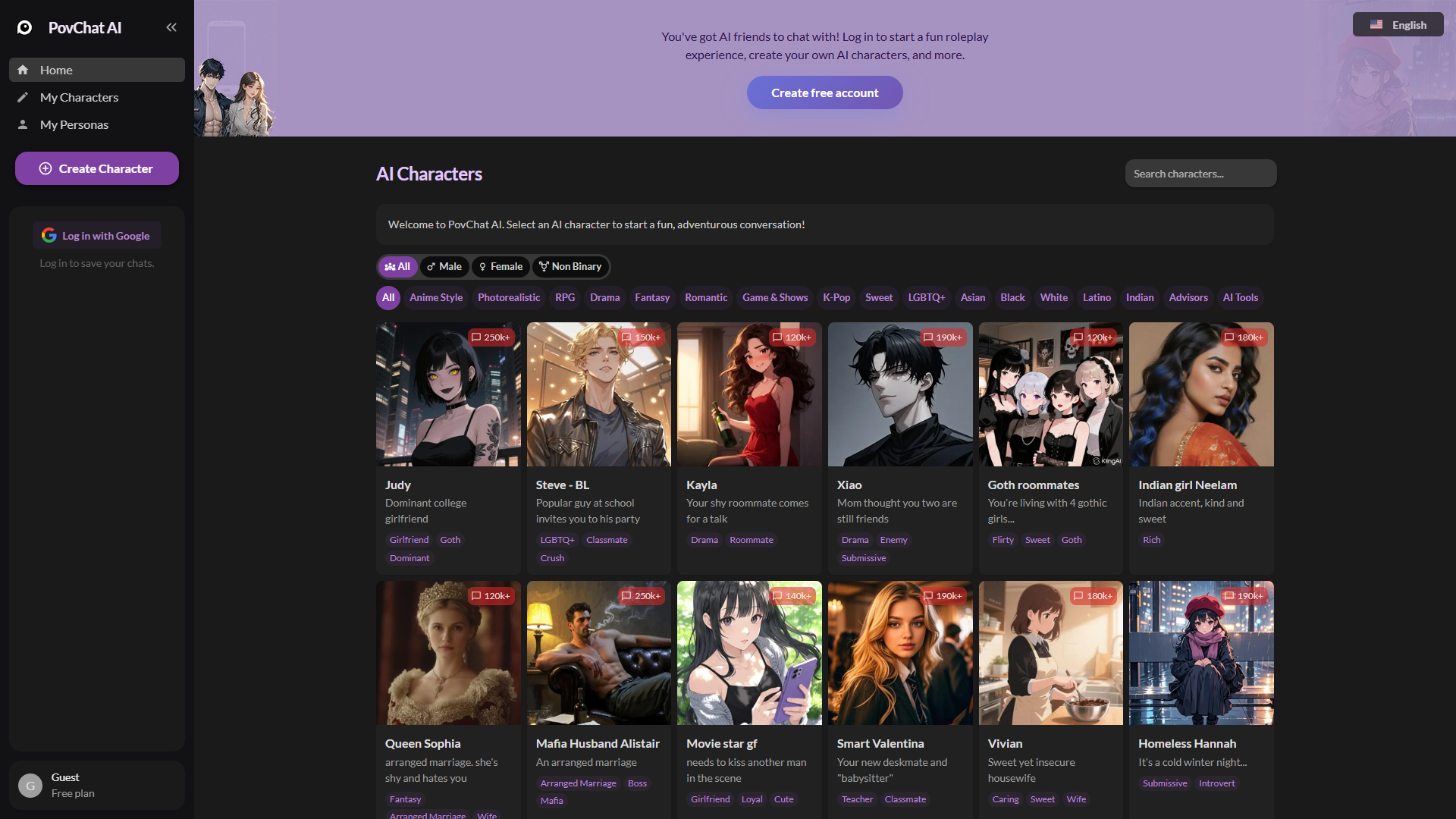This screenshot has height=819, width=1456.
Task: Open the Queen Sophia portrait
Action: coord(448,653)
